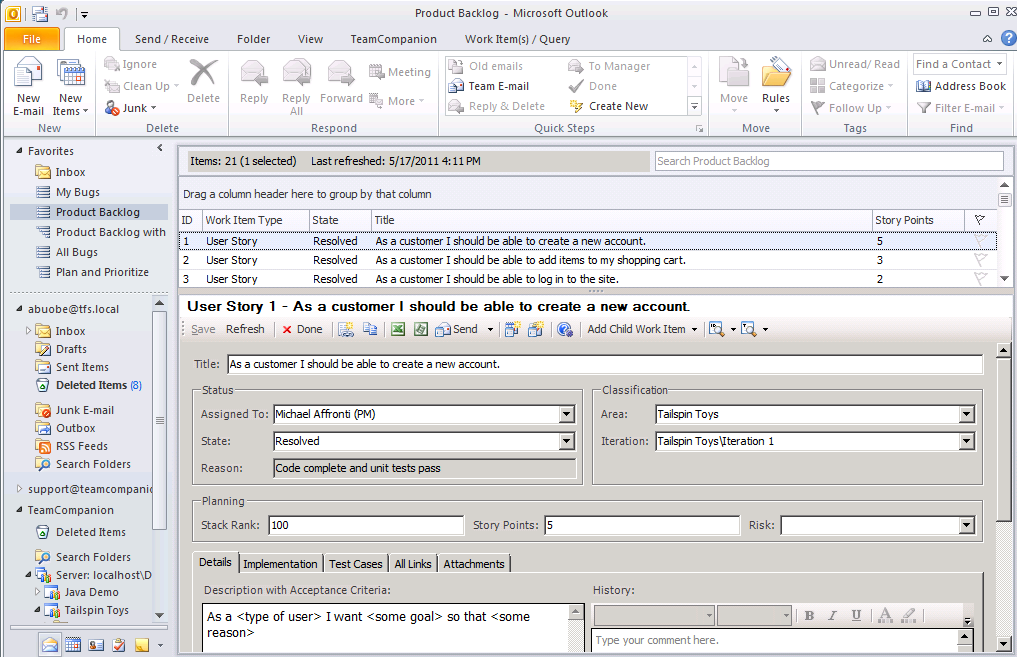Switch to Work Item(s) / Query tab

pos(518,39)
